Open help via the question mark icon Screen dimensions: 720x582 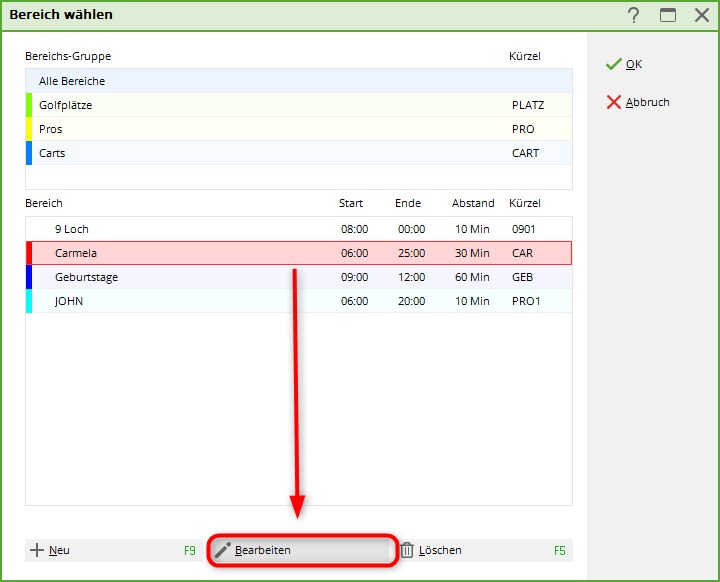(x=633, y=15)
